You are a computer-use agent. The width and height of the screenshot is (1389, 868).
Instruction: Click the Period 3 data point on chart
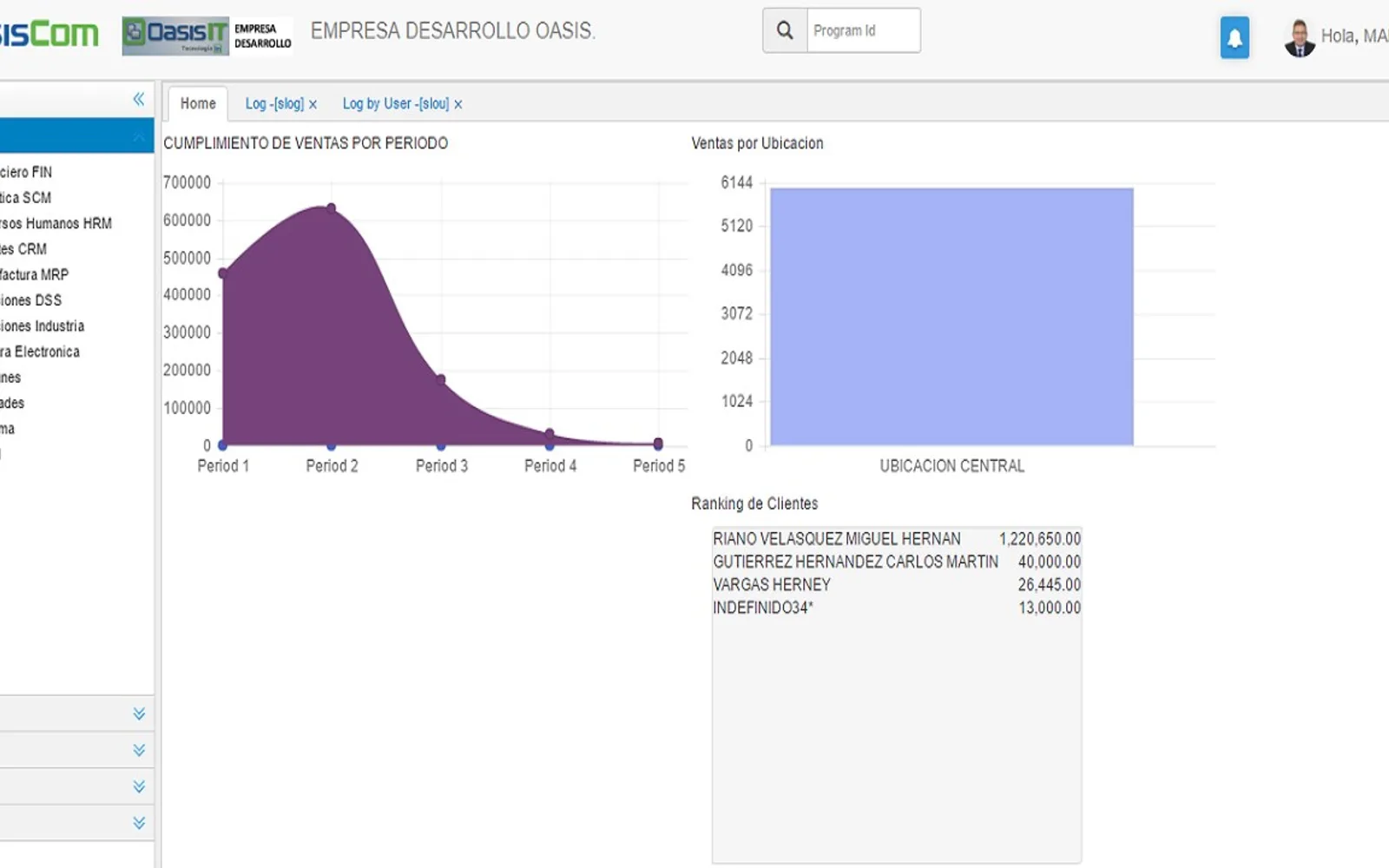point(441,379)
